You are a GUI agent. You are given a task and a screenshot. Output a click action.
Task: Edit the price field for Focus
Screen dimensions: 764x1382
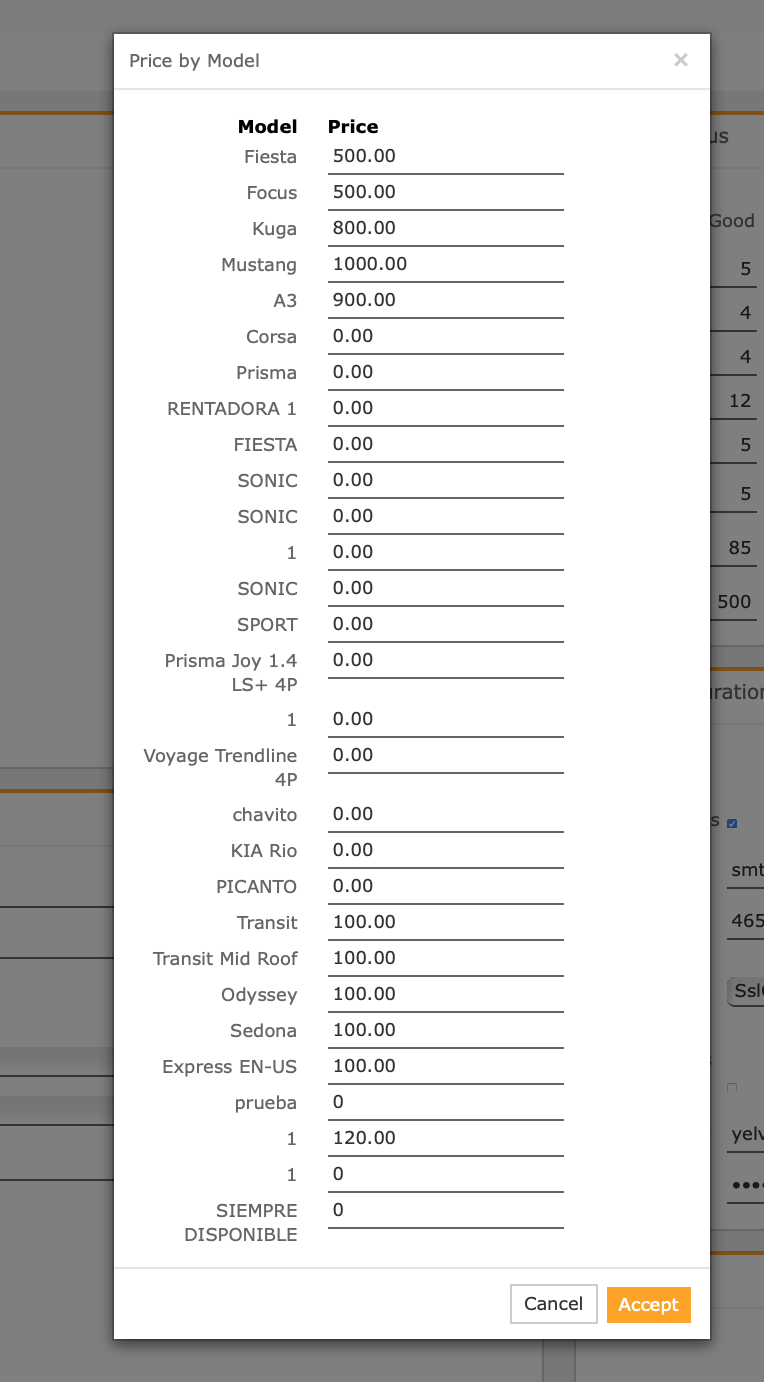click(446, 192)
